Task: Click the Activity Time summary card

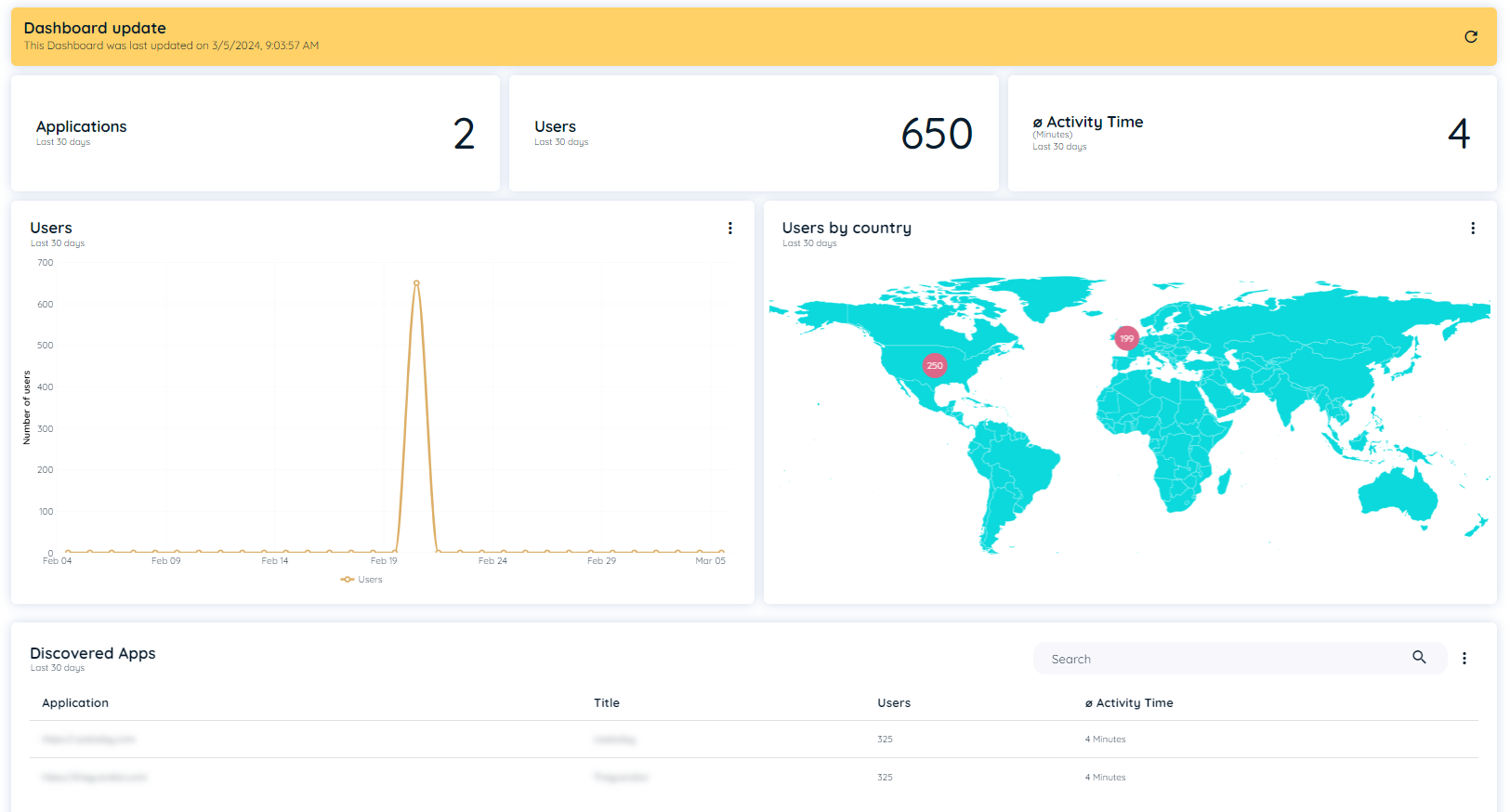Action: tap(1252, 134)
